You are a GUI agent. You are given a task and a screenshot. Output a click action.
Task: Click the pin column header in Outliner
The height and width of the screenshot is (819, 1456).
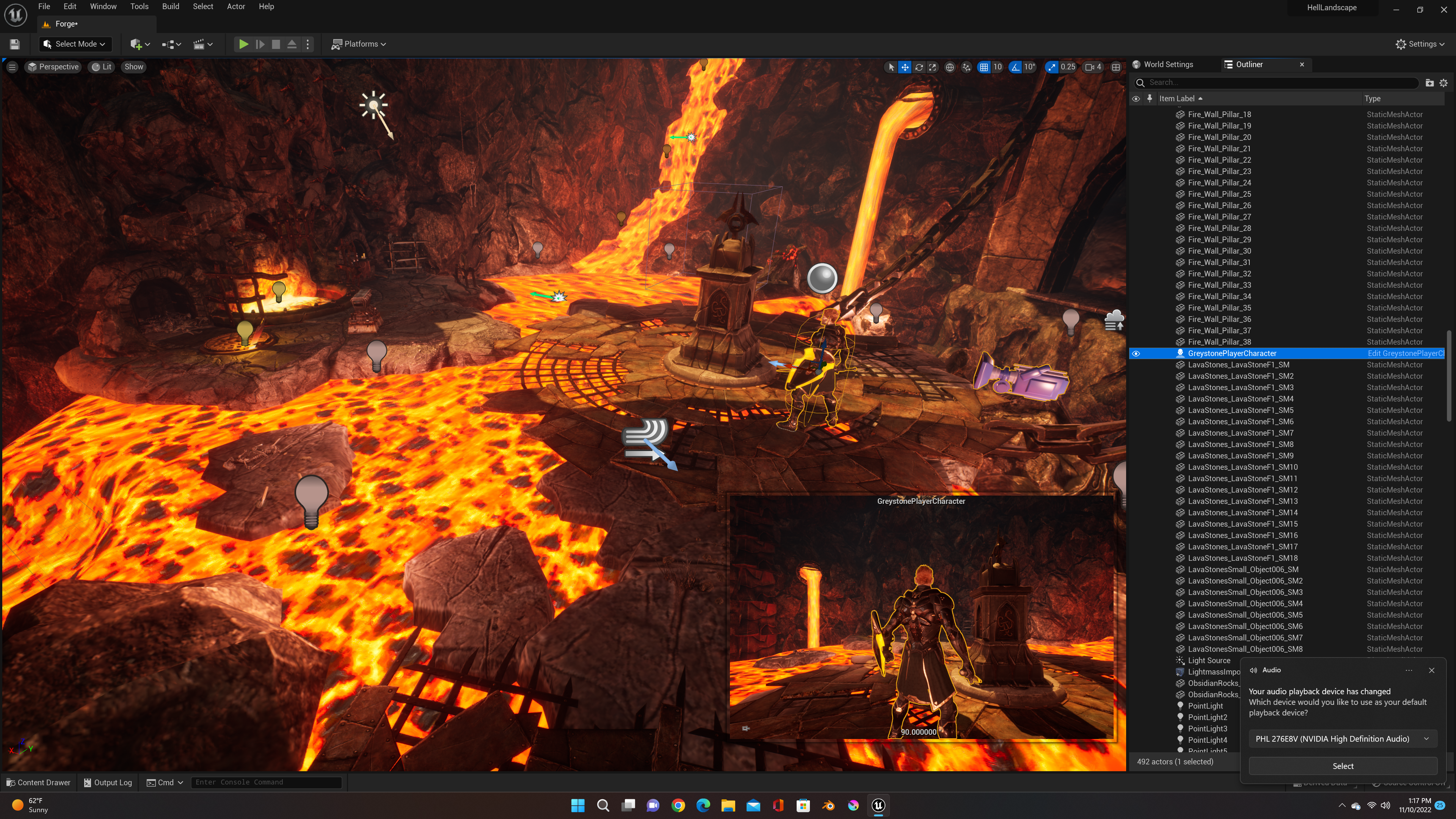[x=1149, y=98]
